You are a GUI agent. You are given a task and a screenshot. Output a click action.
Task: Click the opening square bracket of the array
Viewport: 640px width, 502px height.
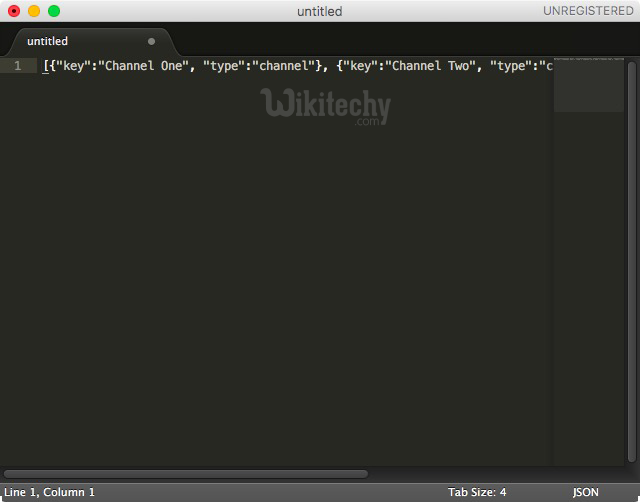tap(45, 66)
